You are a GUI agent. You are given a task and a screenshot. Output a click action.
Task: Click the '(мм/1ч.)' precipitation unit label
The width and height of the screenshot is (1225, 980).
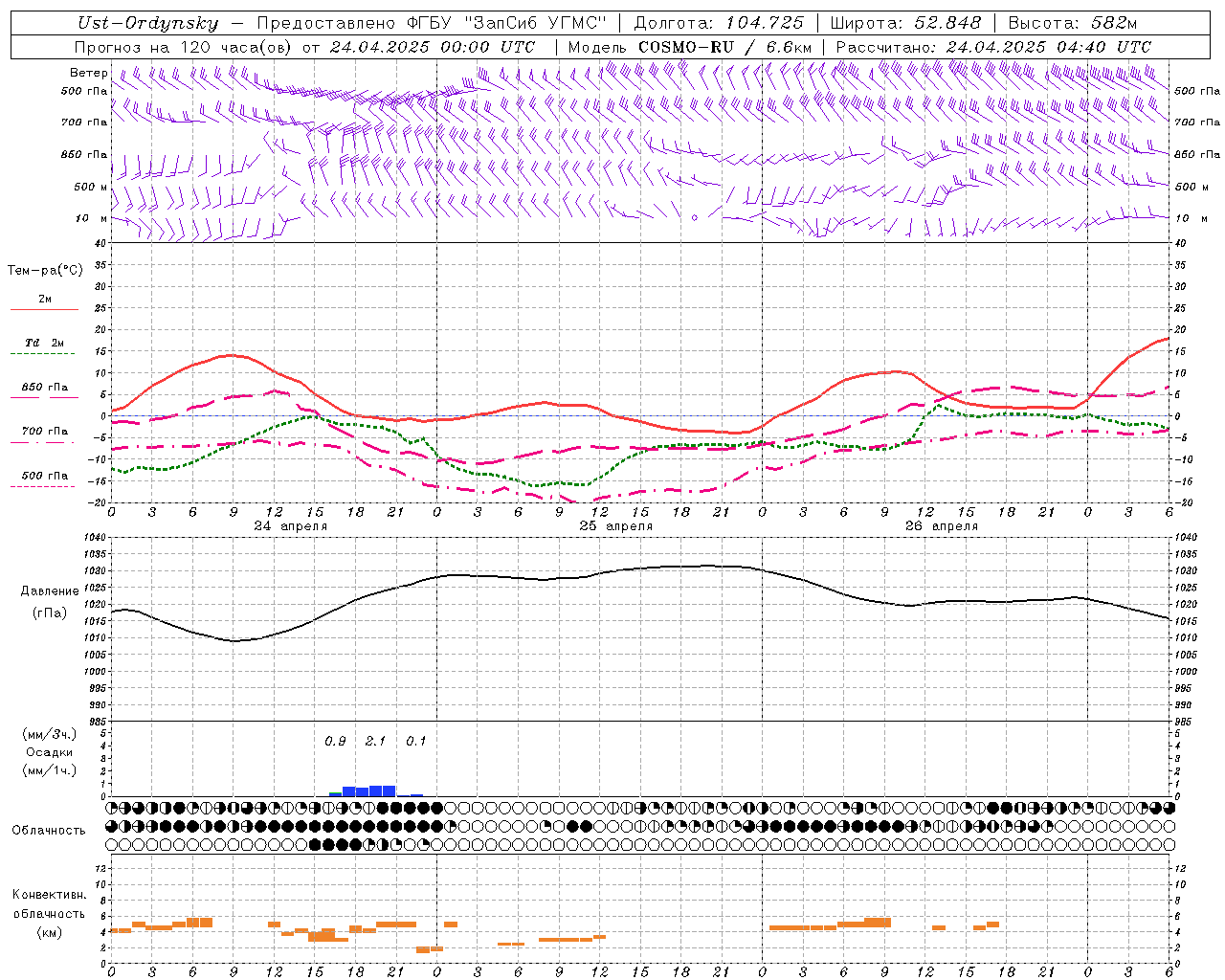pos(49,770)
